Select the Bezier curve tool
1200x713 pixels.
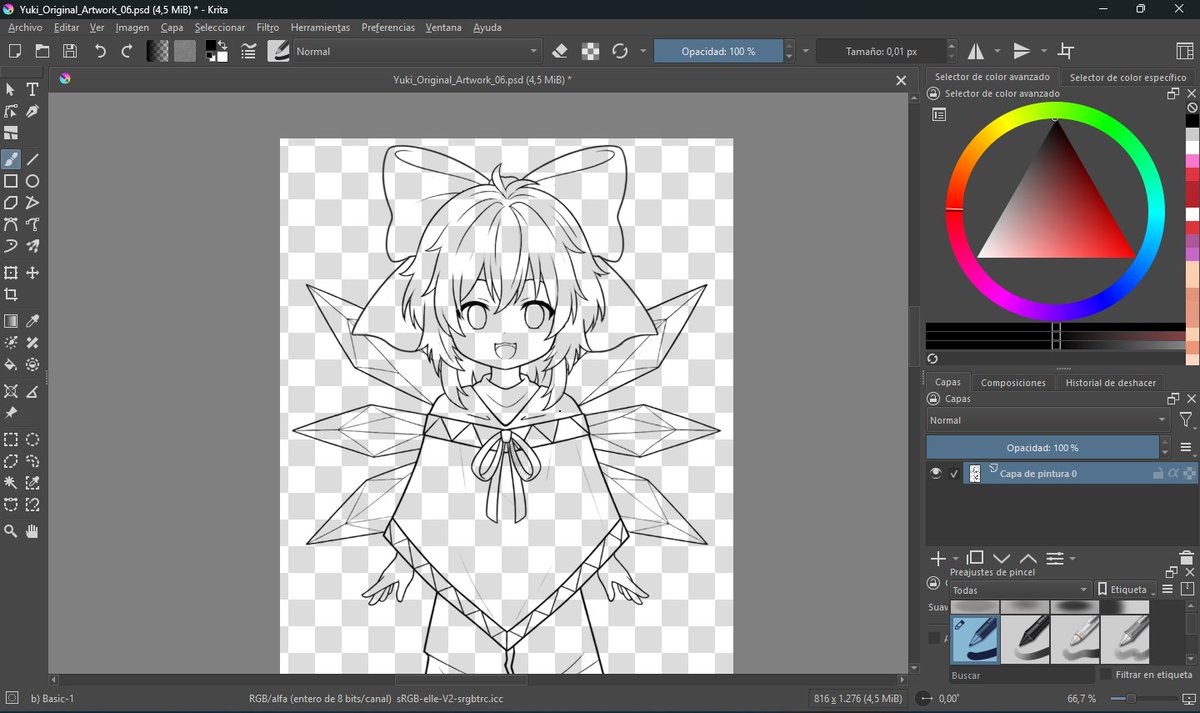tap(11, 224)
